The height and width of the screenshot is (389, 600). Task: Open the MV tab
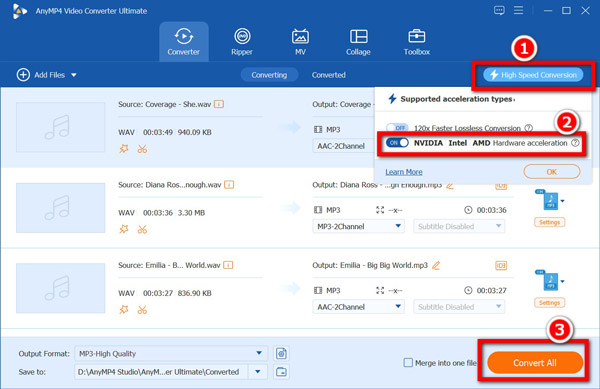click(x=300, y=42)
